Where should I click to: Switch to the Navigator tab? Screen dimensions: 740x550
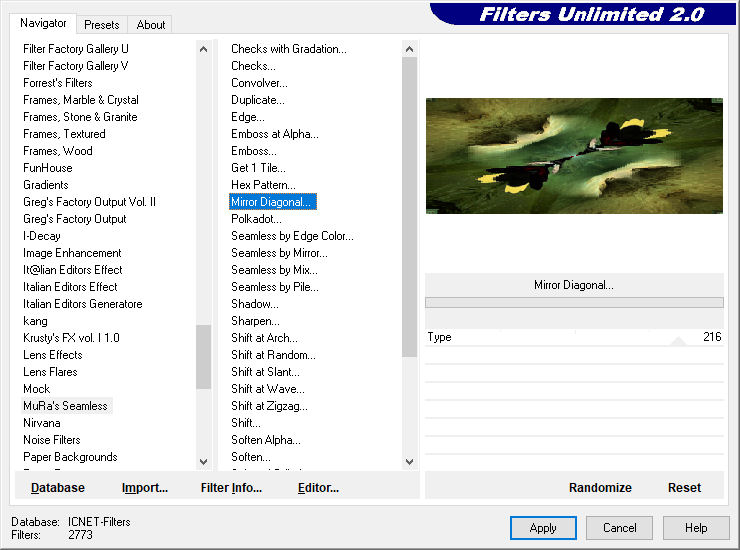(43, 23)
